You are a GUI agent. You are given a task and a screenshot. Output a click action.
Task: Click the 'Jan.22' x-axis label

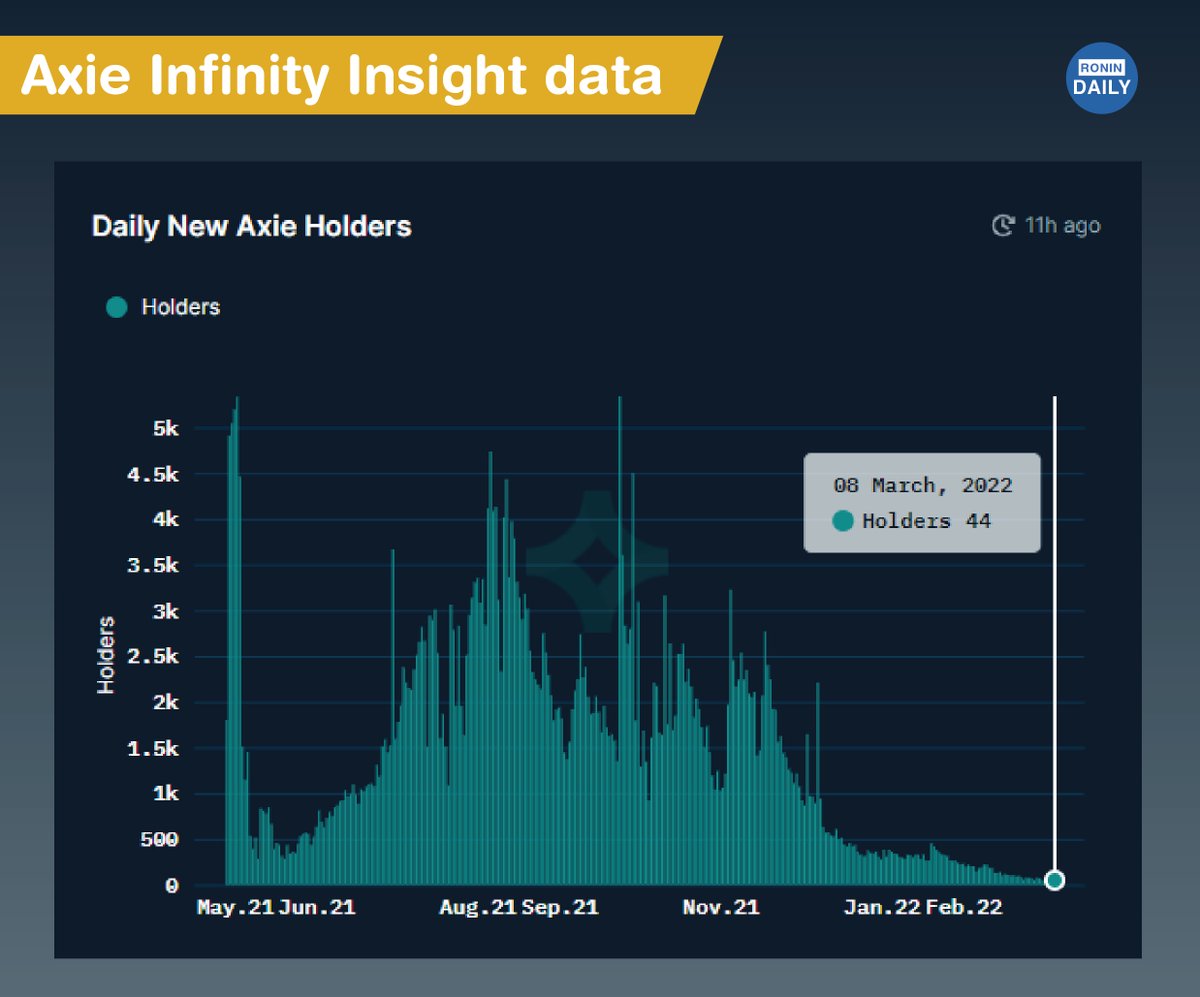(x=882, y=908)
